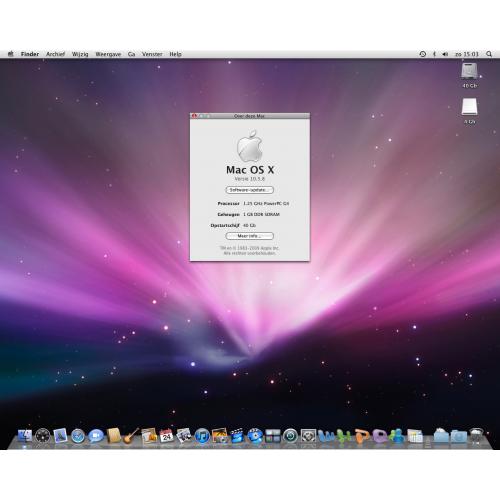The height and width of the screenshot is (500, 500).
Task: Click the menu bar clock zo 15:01
Action: pos(467,54)
